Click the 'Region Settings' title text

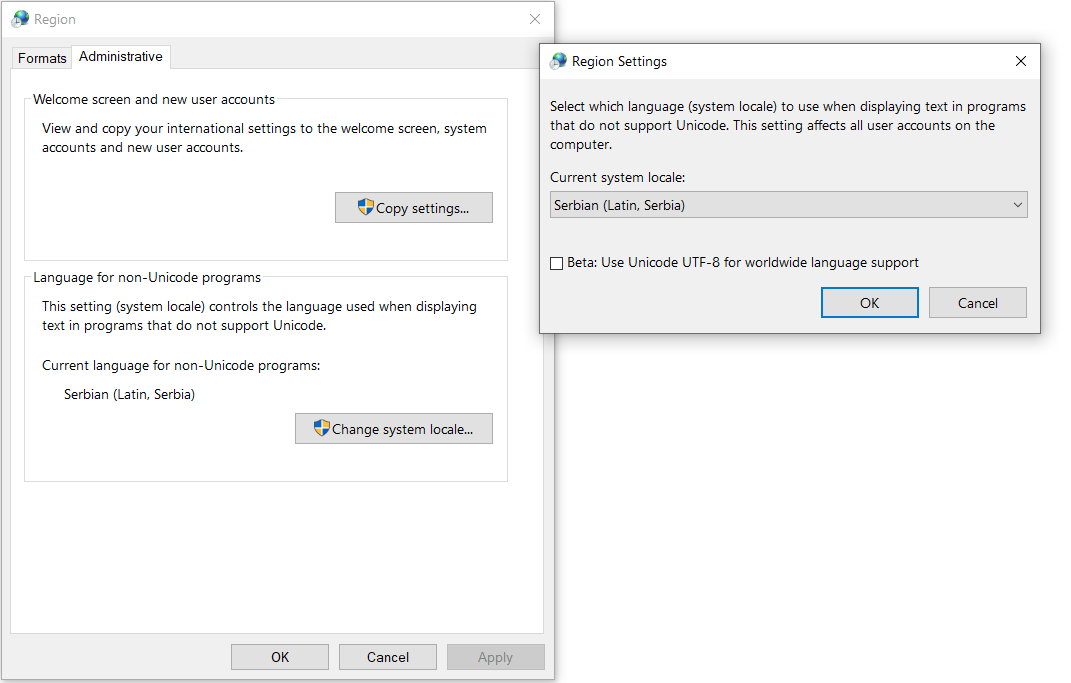619,61
